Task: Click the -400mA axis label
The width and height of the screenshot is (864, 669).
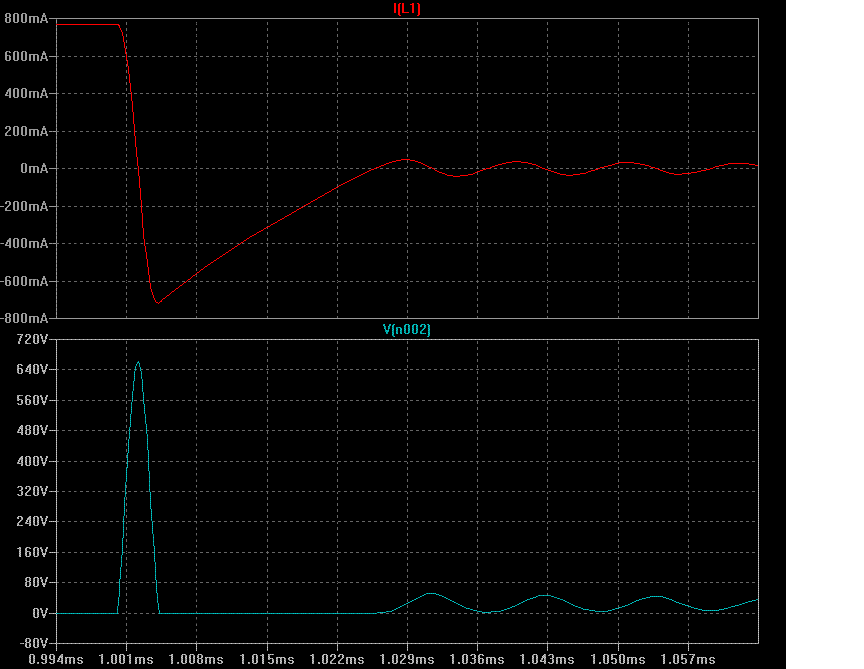Action: coord(25,244)
